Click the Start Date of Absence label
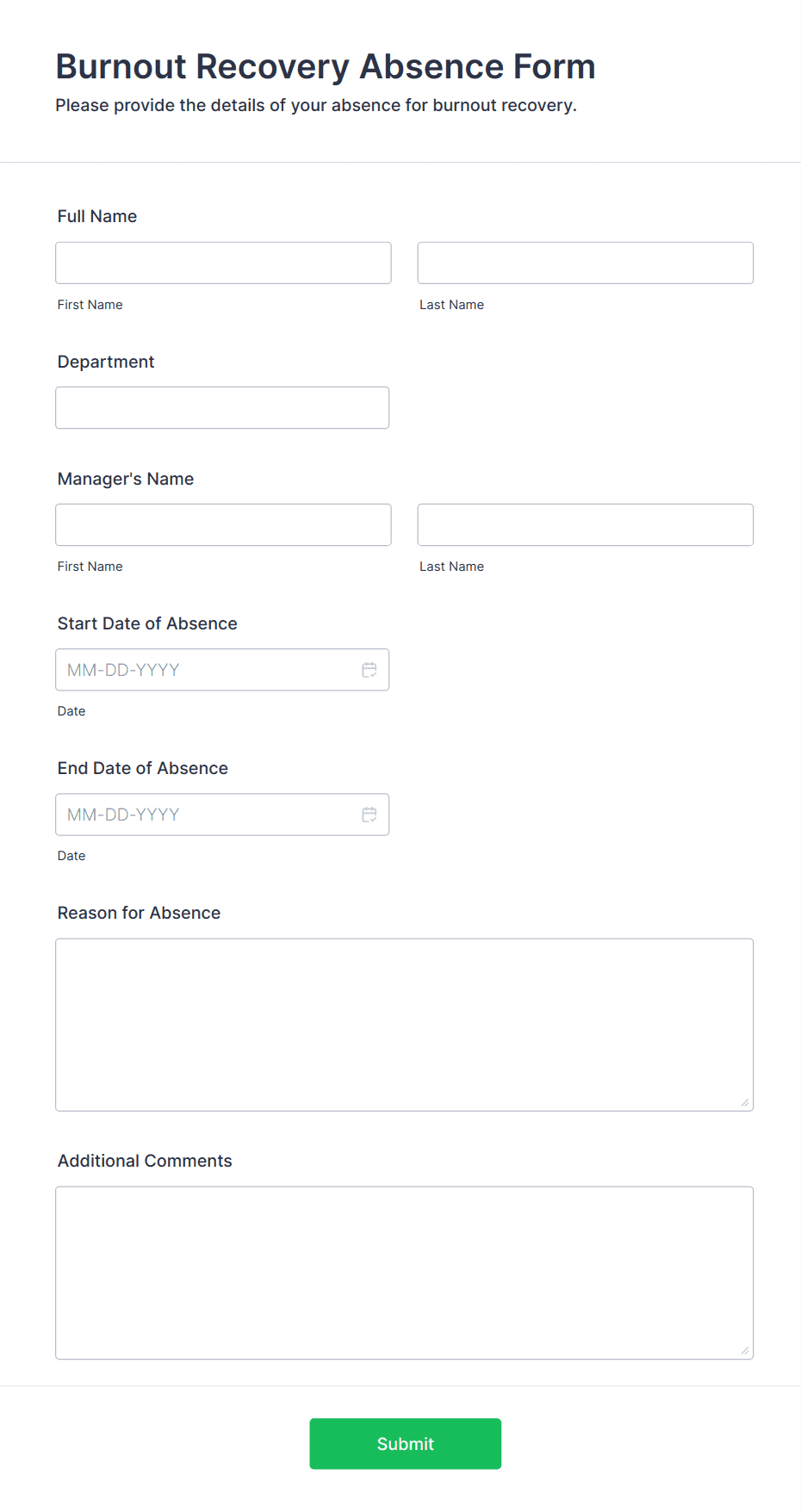 click(147, 623)
